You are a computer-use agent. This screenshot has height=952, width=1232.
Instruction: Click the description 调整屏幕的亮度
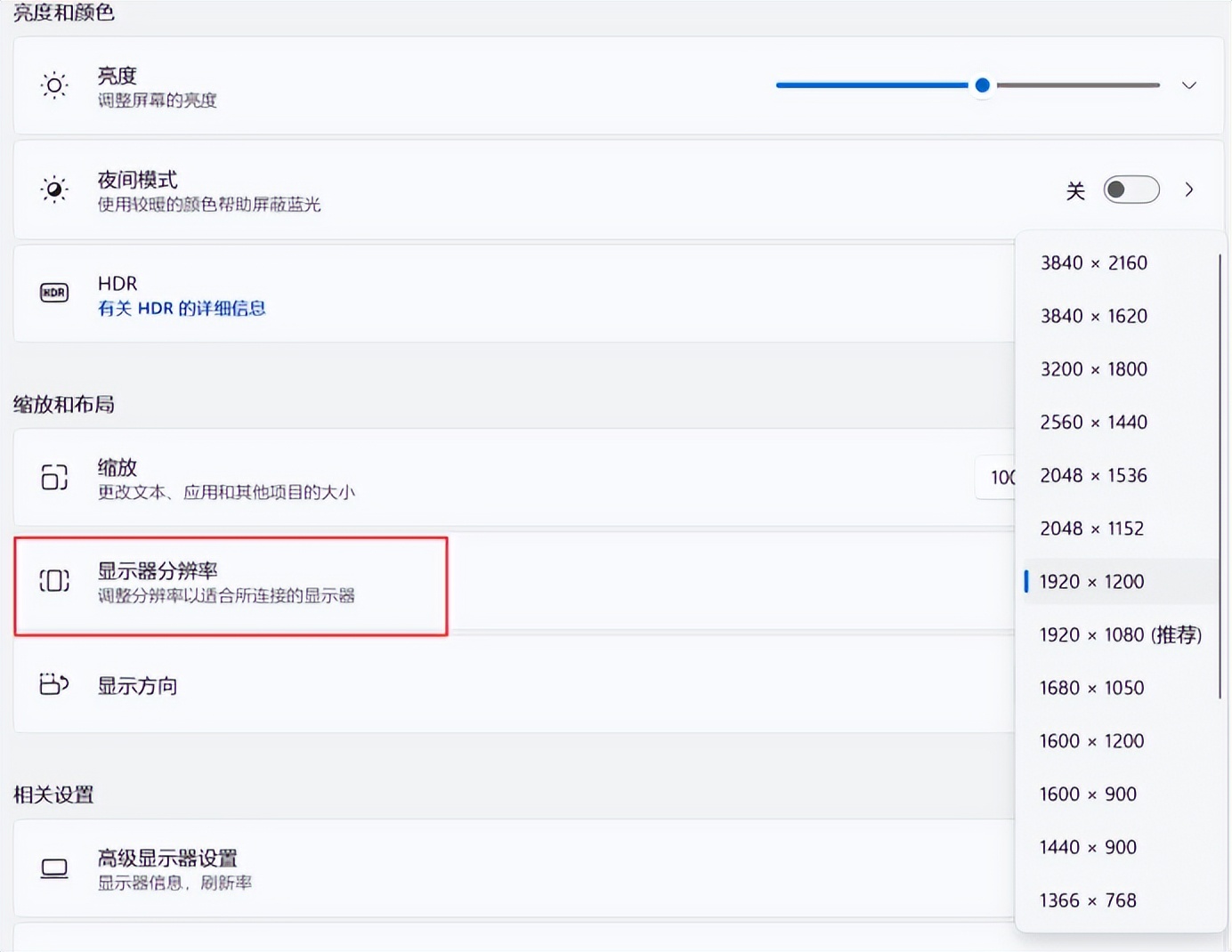point(158,101)
